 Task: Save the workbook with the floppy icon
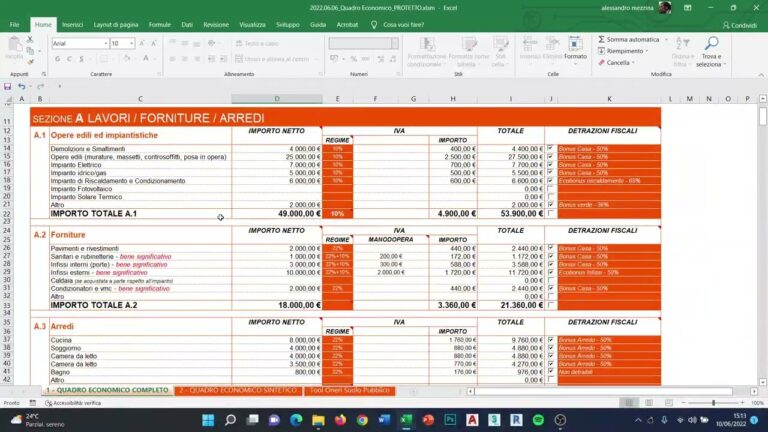click(7, 87)
